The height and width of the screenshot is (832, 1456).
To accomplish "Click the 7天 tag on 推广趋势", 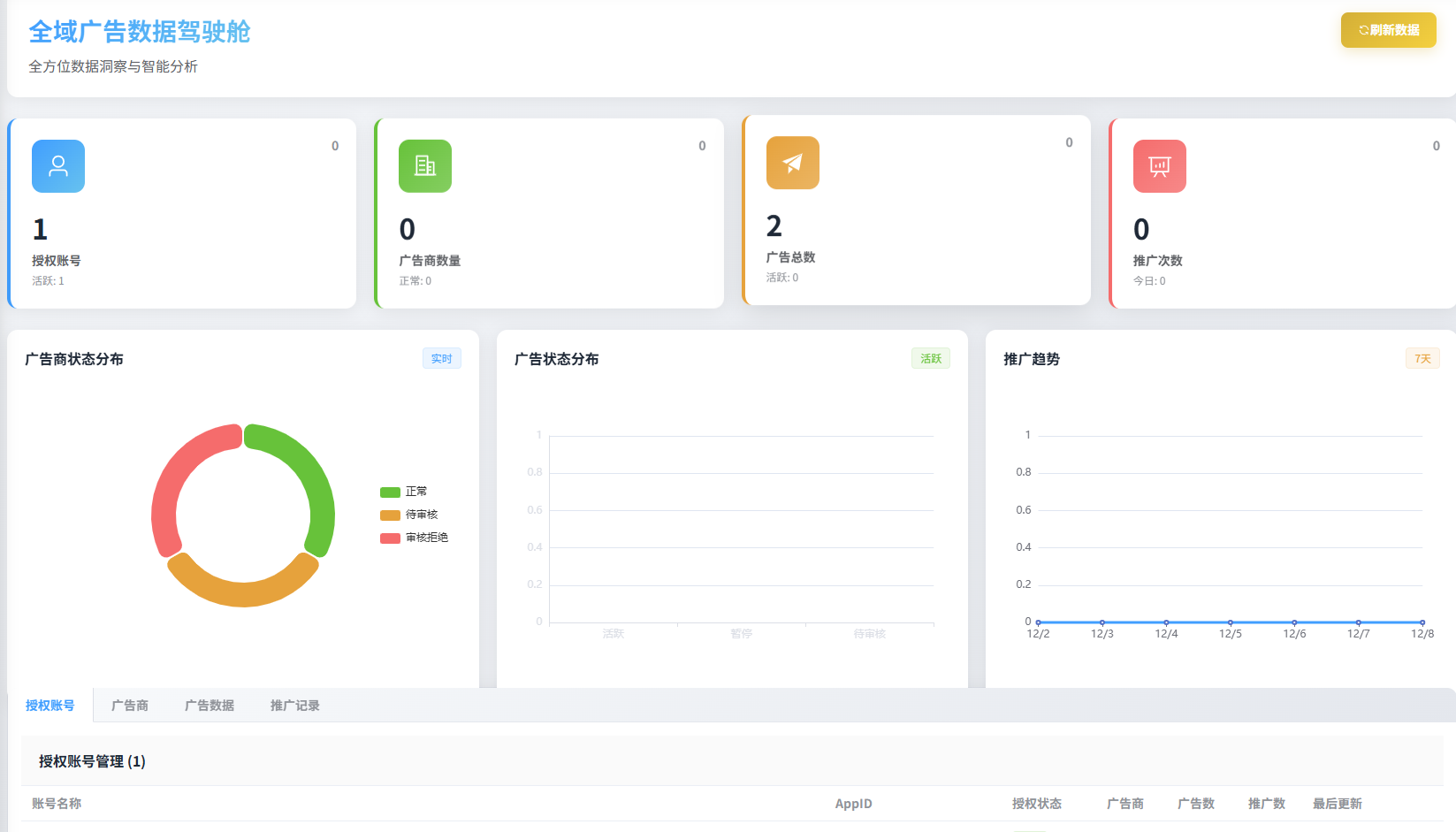I will coord(1422,359).
